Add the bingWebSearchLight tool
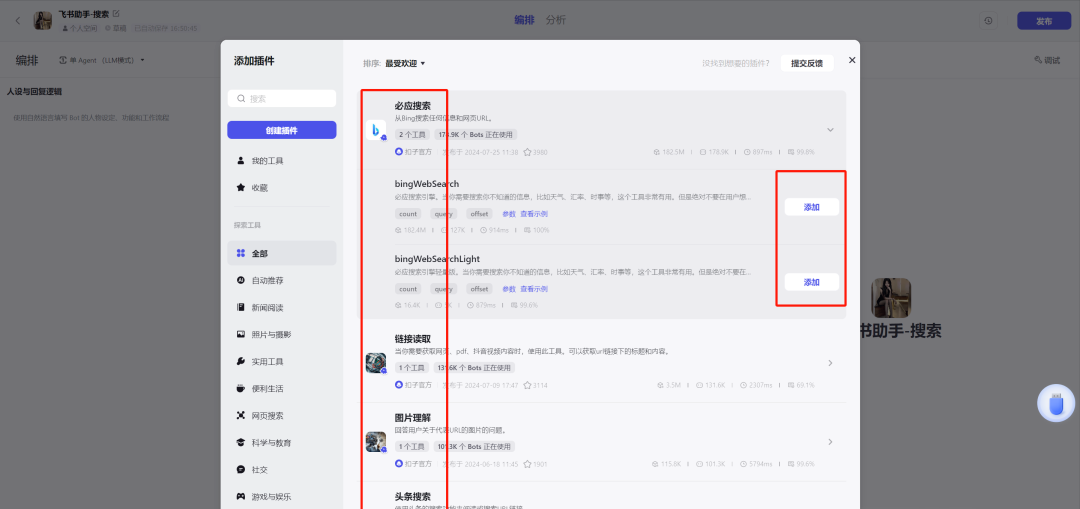The image size is (1080, 509). point(811,282)
